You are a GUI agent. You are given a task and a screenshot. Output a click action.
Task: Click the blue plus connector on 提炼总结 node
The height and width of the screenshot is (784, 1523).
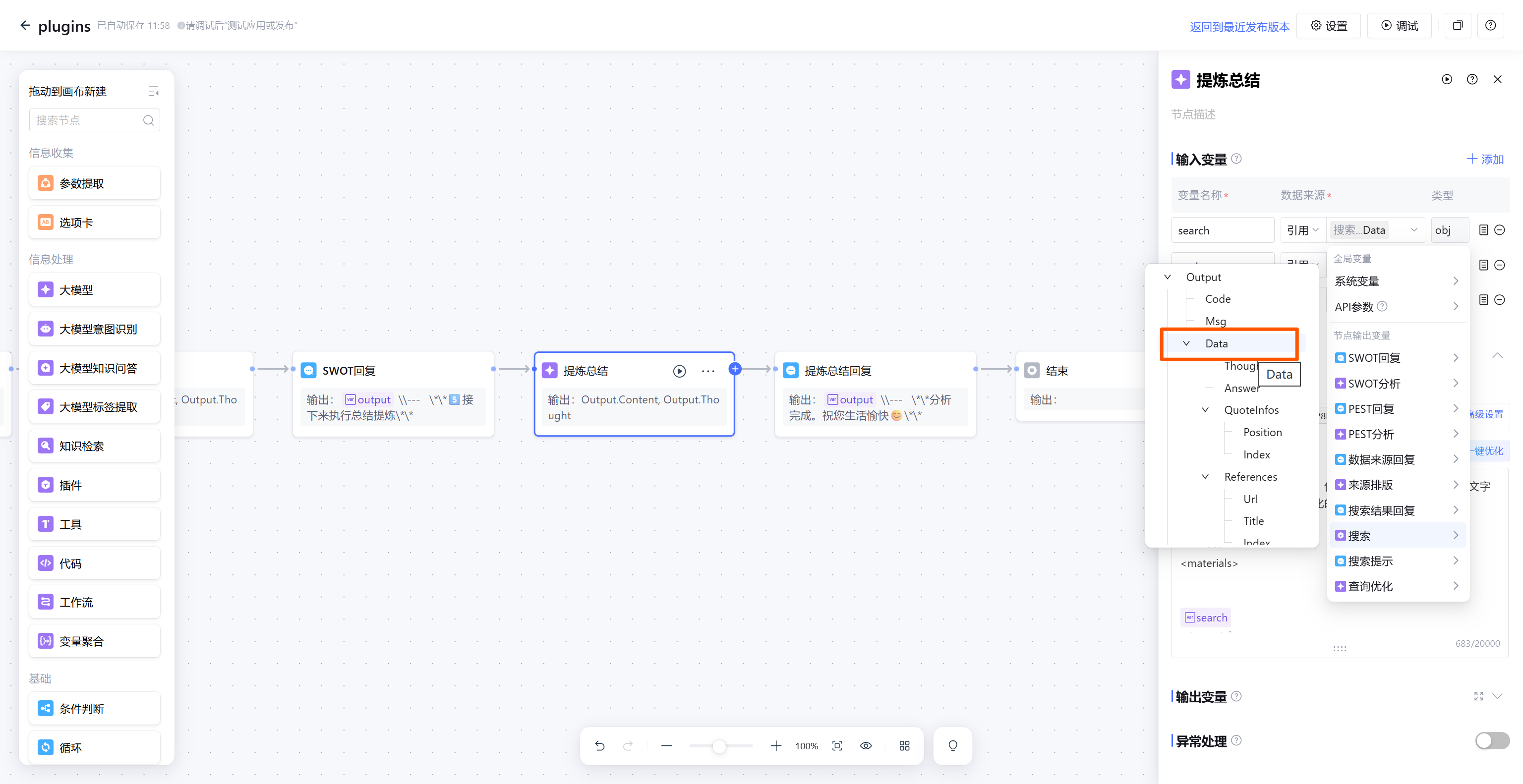pyautogui.click(x=735, y=369)
